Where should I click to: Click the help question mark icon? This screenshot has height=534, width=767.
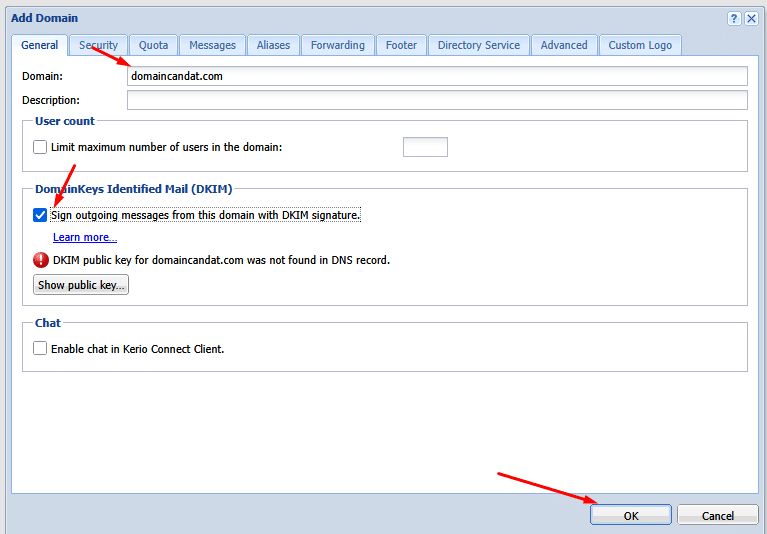[735, 18]
